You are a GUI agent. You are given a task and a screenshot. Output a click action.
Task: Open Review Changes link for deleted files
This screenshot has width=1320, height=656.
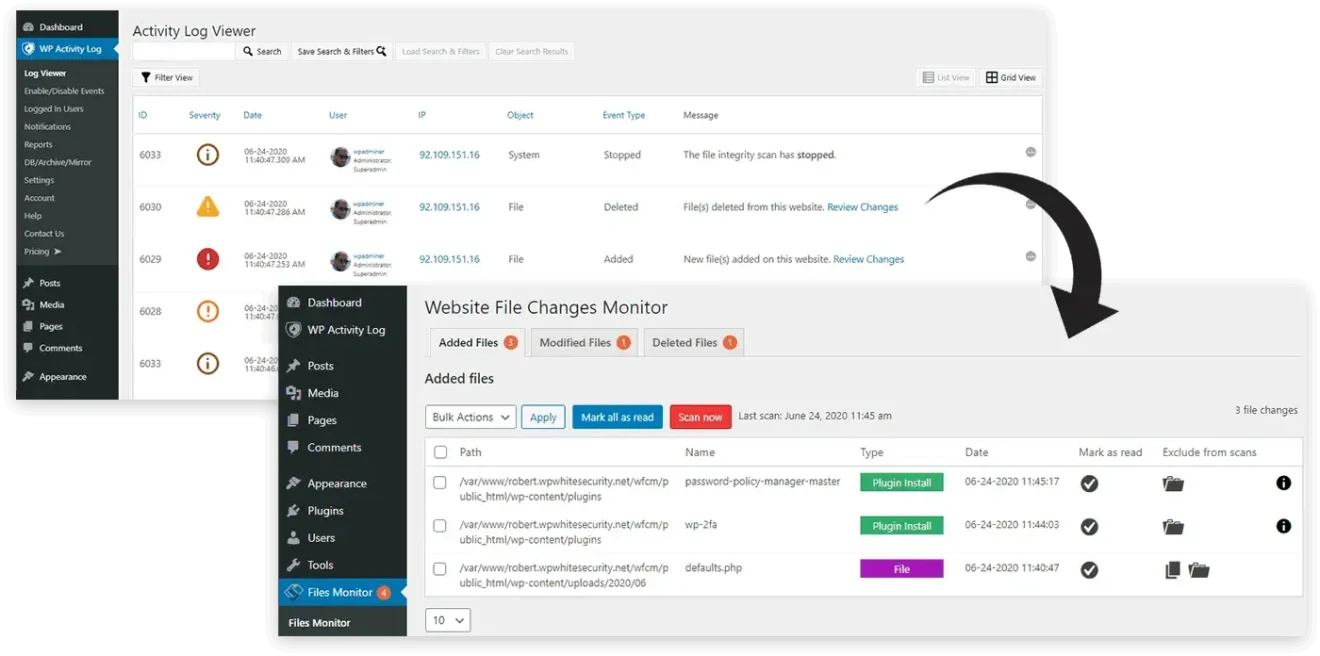coord(863,207)
